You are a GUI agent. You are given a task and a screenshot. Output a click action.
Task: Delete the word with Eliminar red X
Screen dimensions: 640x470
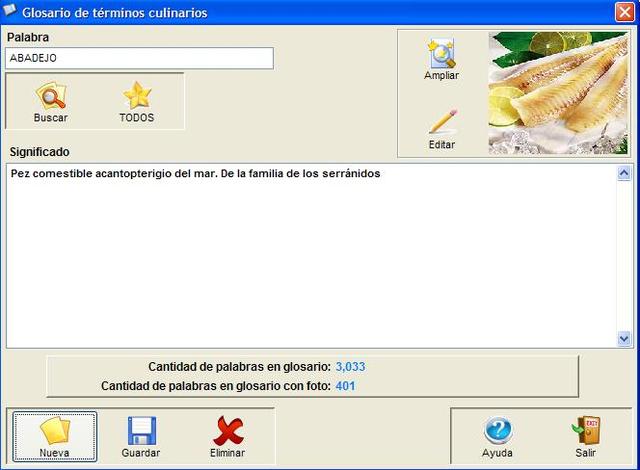228,430
